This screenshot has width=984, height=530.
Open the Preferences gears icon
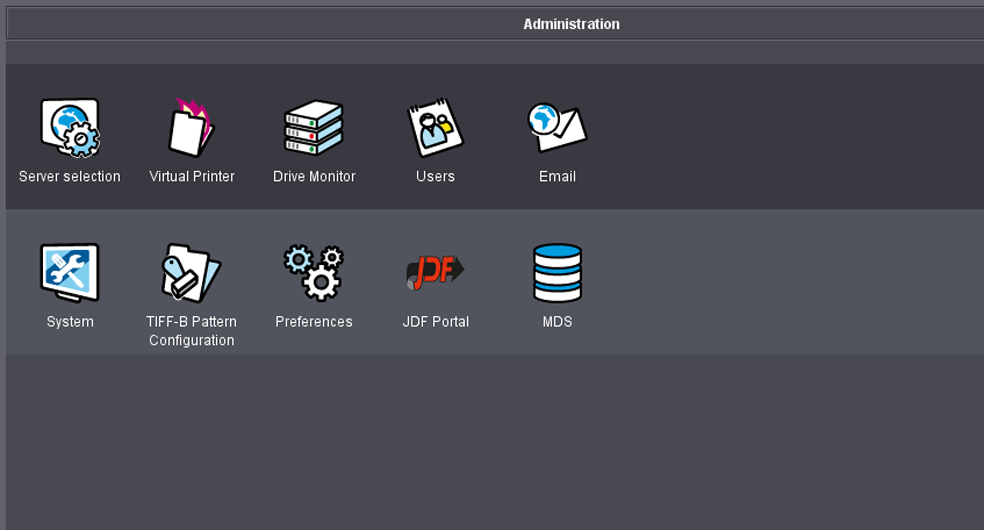click(x=314, y=273)
